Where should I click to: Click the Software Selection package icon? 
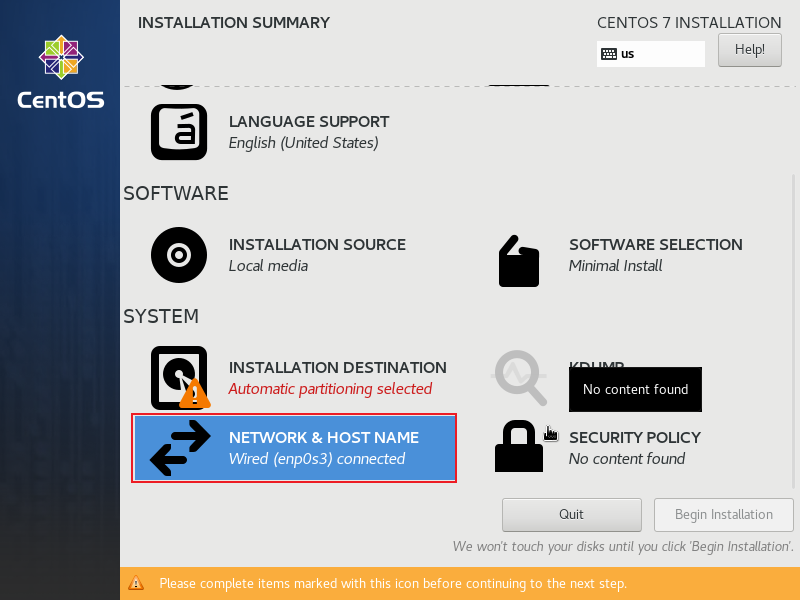(519, 261)
